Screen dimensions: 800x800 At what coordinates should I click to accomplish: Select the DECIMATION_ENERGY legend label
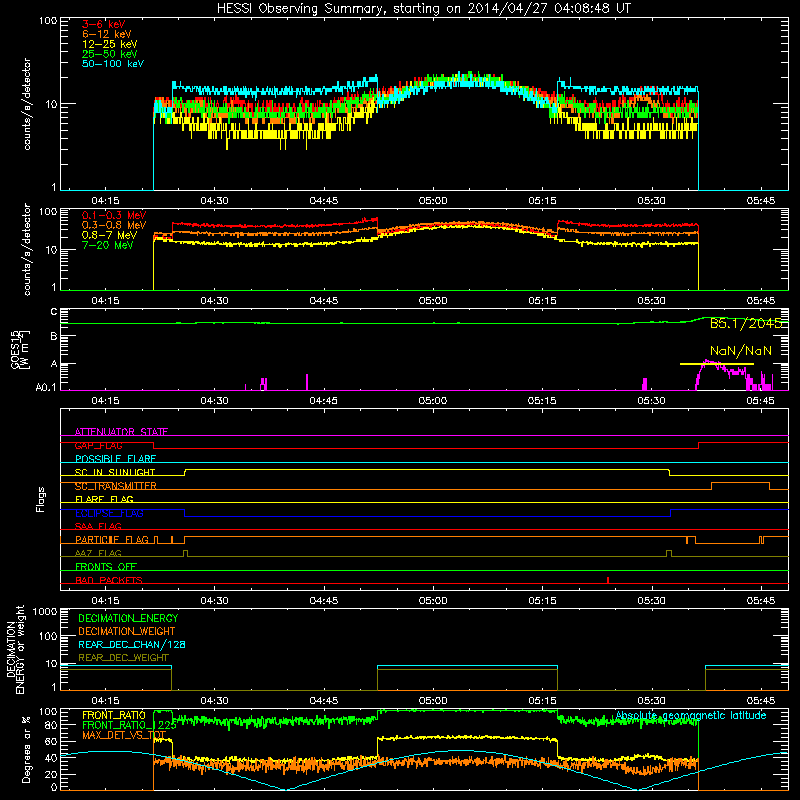point(128,618)
